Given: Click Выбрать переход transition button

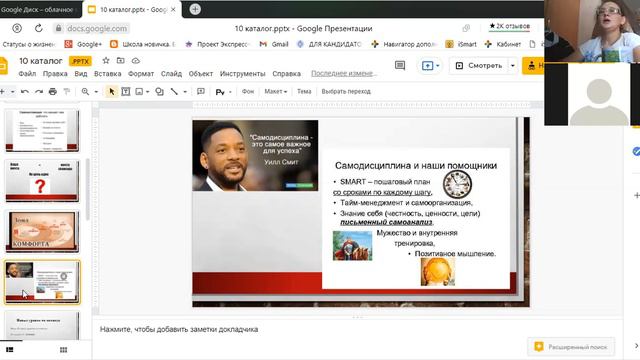Looking at the screenshot, I should tap(346, 91).
